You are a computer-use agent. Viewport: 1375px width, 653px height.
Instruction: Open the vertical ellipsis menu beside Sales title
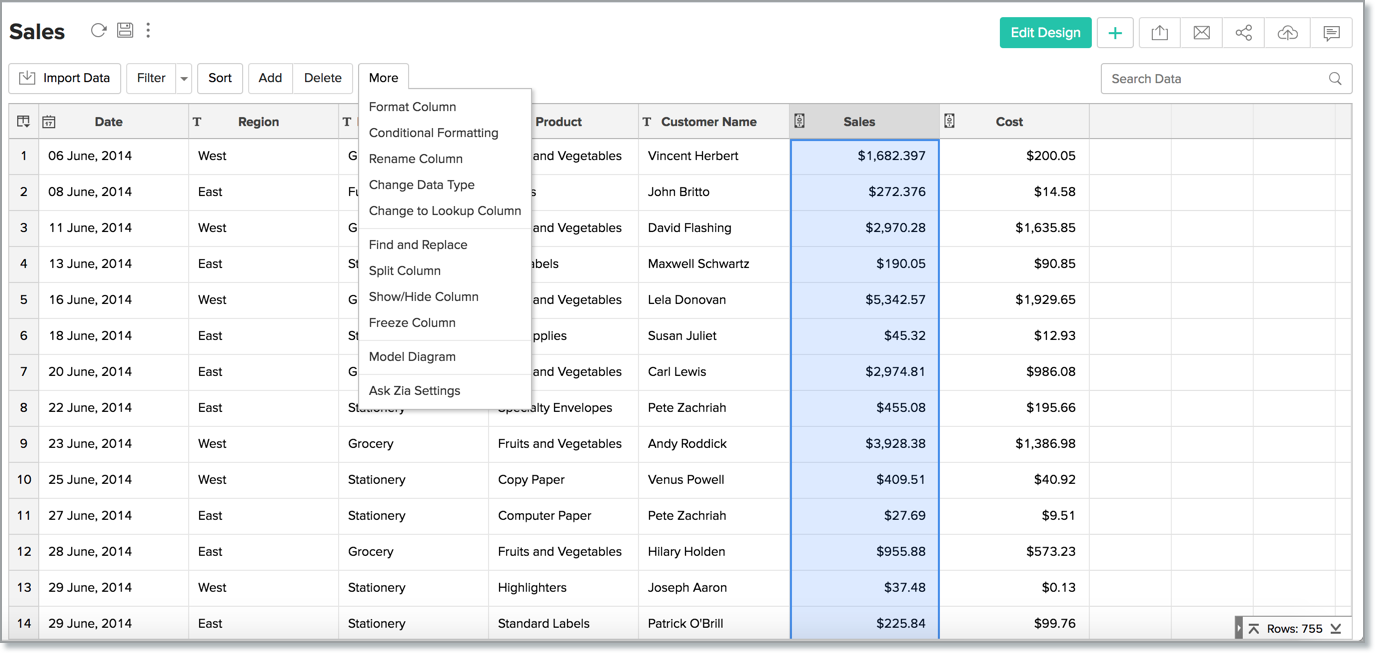pos(148,30)
